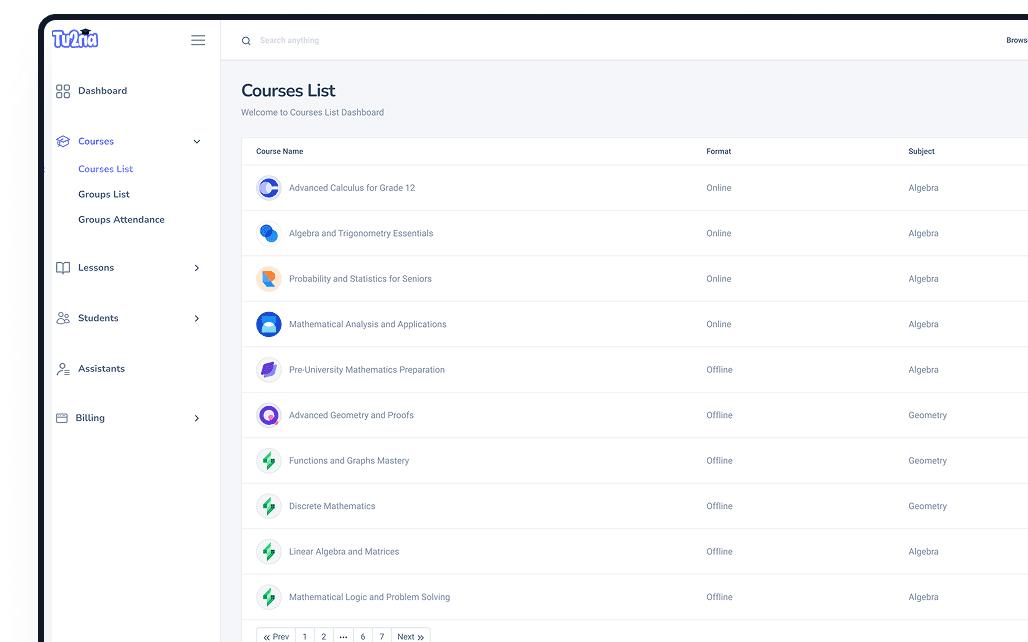Click the Subject column header
The width and height of the screenshot is (1028, 642).
pyautogui.click(x=921, y=151)
